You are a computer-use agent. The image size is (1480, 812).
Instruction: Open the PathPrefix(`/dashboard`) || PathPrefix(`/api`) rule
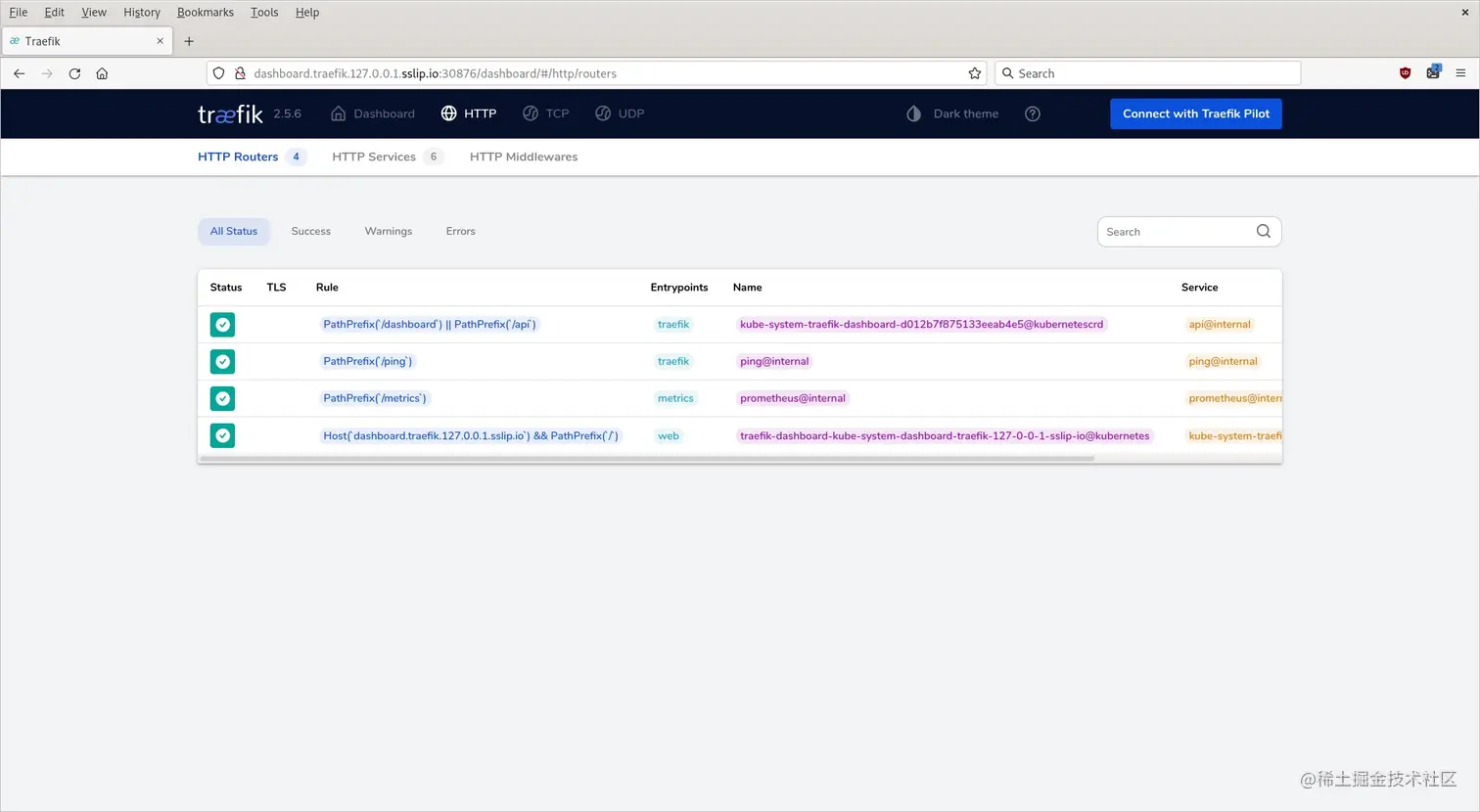point(430,325)
